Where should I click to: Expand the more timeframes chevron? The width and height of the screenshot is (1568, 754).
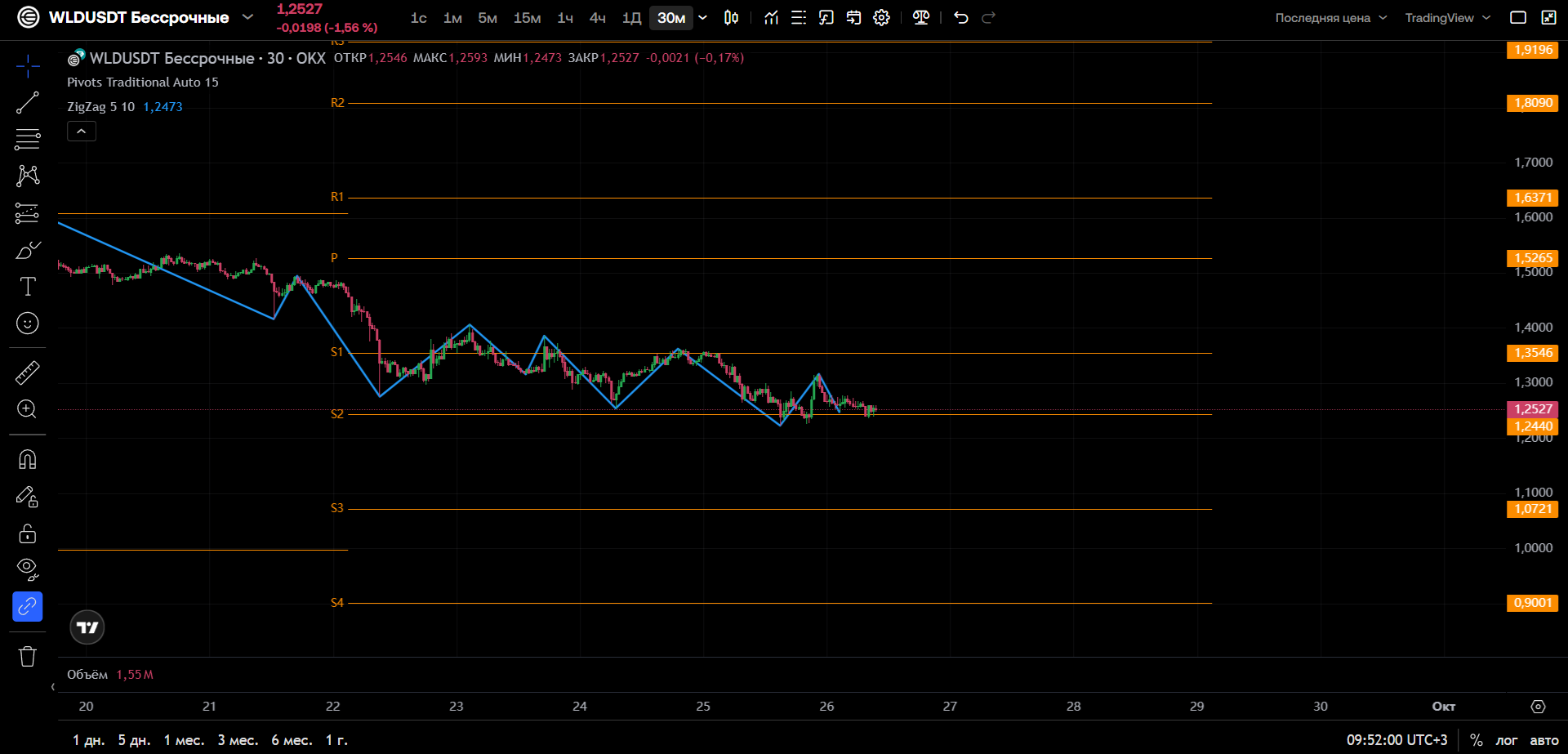point(702,18)
